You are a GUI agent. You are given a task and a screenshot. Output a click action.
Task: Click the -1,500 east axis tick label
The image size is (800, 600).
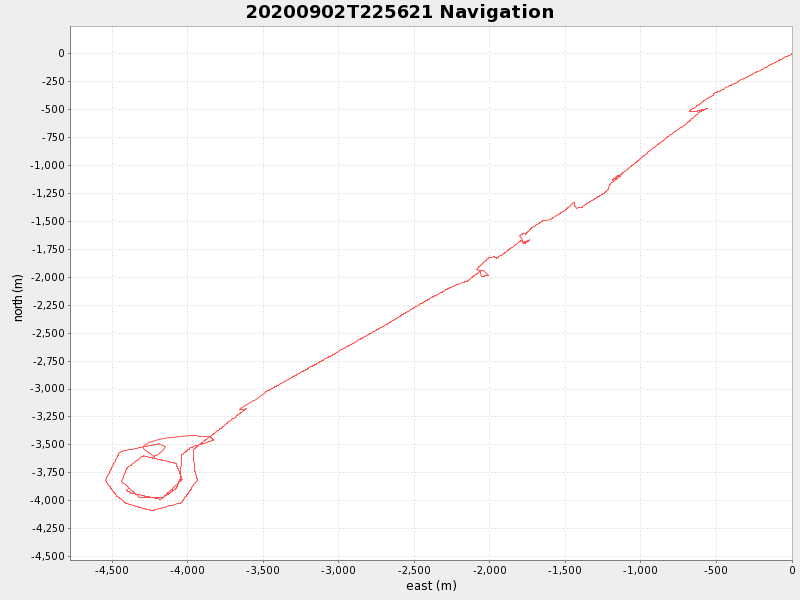pyautogui.click(x=565, y=571)
